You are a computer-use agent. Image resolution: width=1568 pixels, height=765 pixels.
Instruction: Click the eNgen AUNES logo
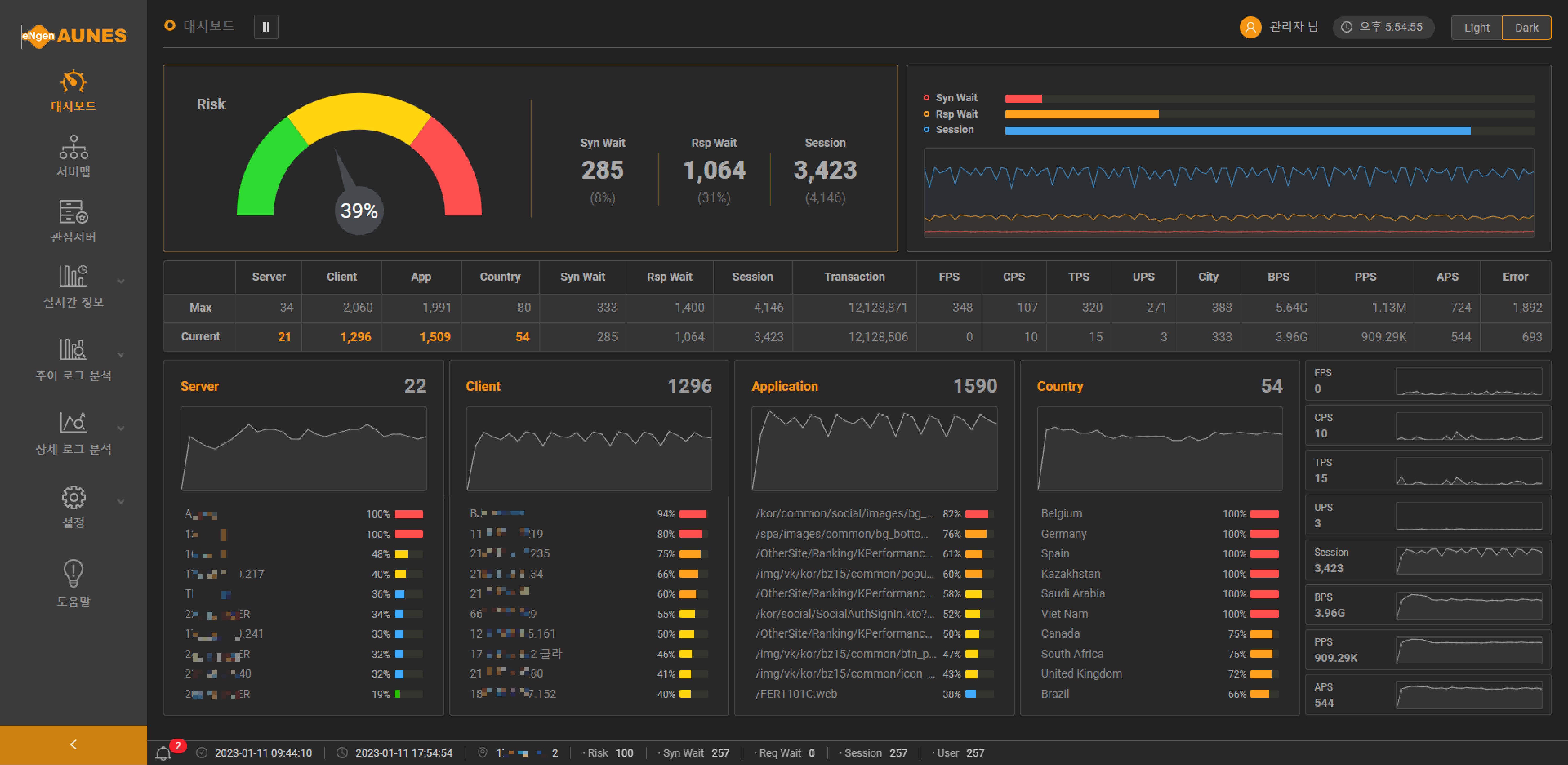click(x=74, y=35)
